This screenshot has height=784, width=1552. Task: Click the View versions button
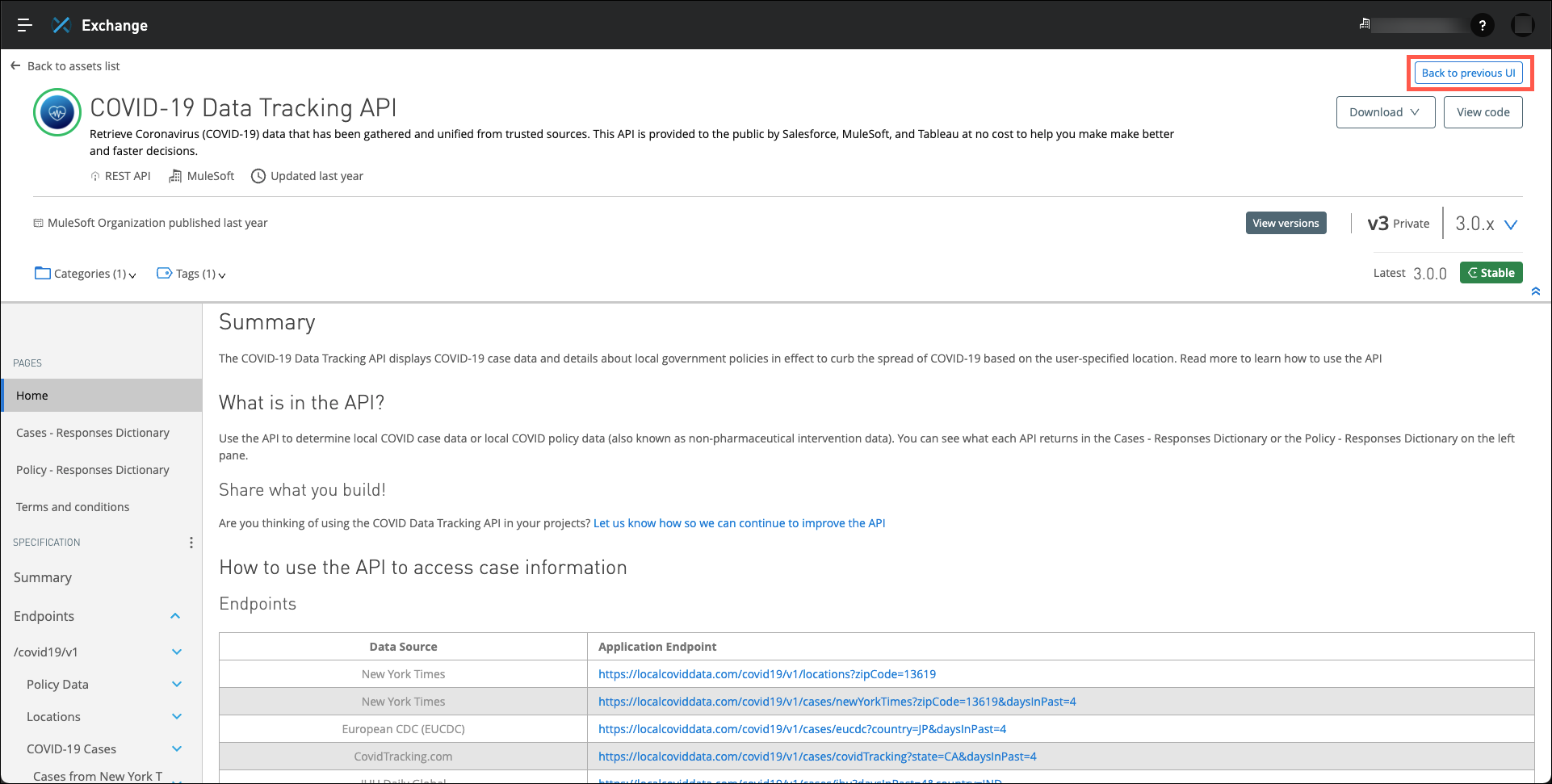(x=1286, y=223)
